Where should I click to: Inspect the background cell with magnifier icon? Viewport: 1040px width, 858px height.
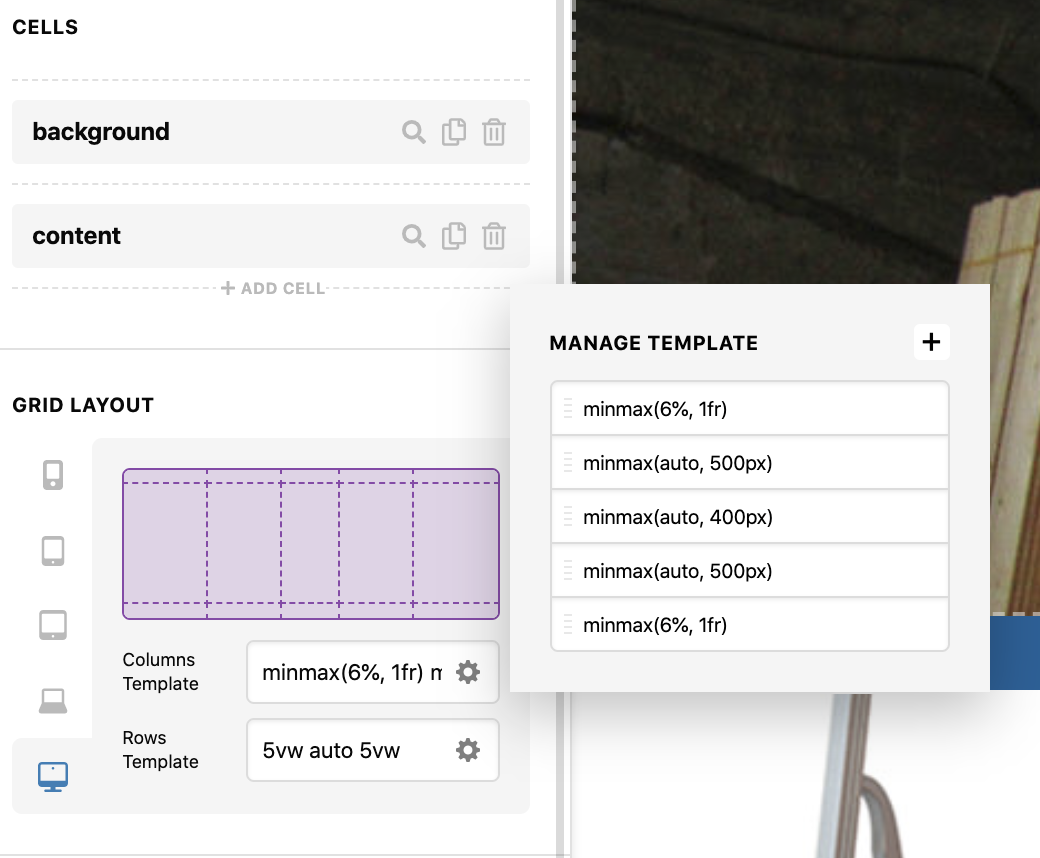(x=414, y=132)
